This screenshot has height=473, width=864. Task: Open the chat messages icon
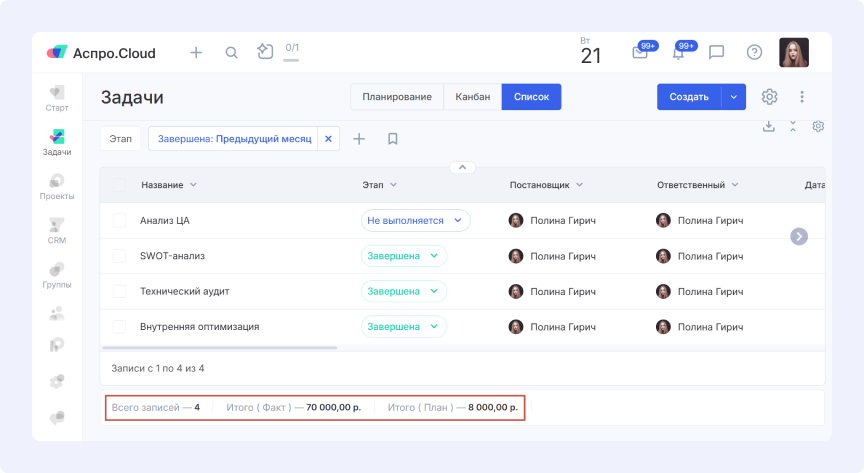(716, 53)
